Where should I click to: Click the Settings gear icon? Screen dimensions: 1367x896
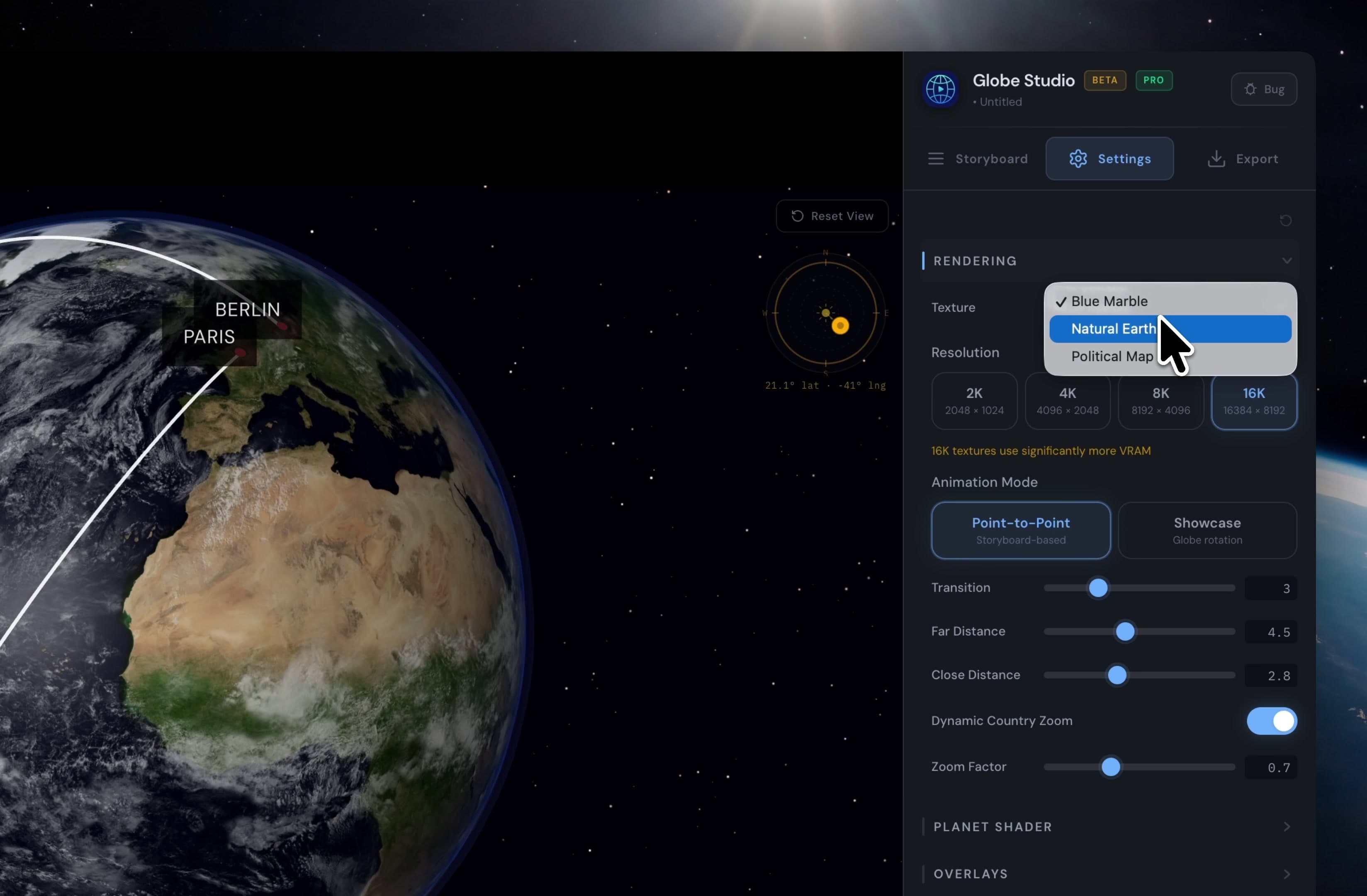[1078, 158]
